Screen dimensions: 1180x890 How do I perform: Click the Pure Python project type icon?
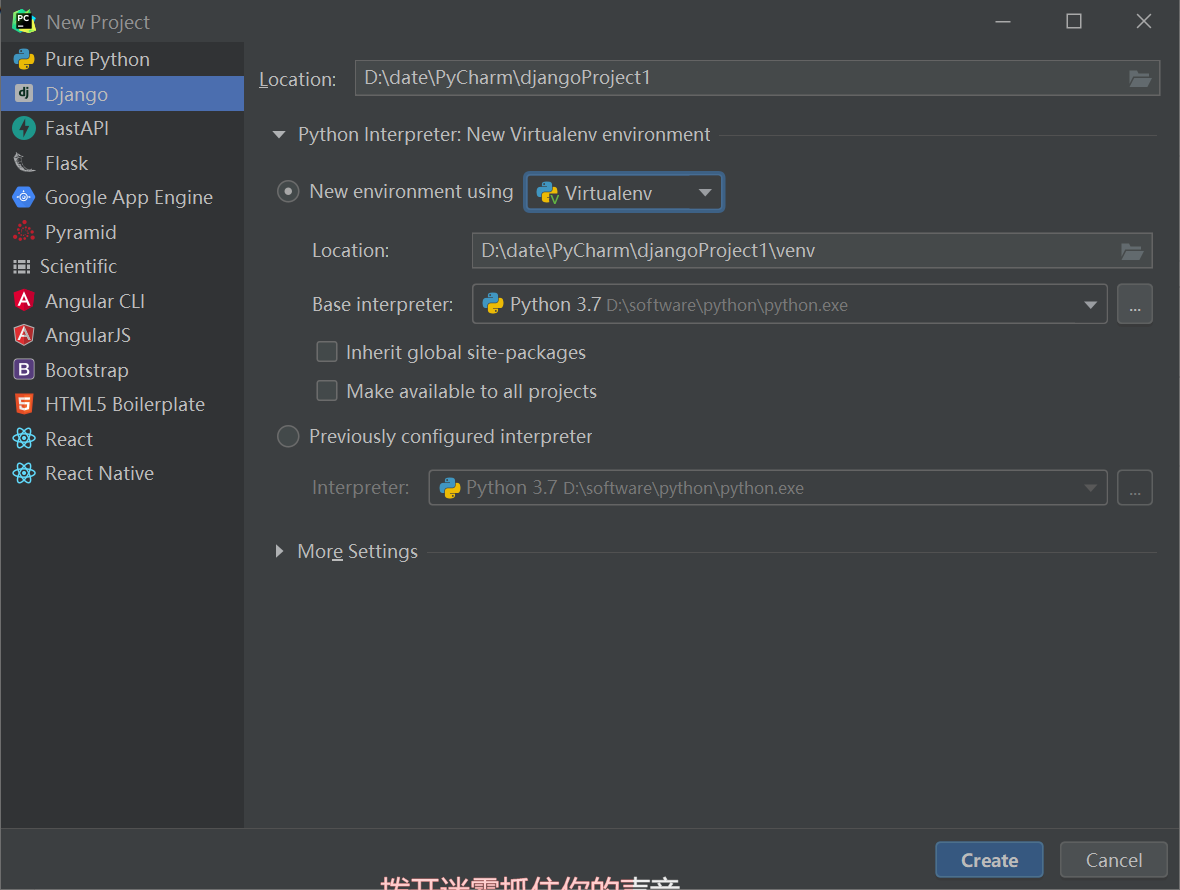[24, 59]
